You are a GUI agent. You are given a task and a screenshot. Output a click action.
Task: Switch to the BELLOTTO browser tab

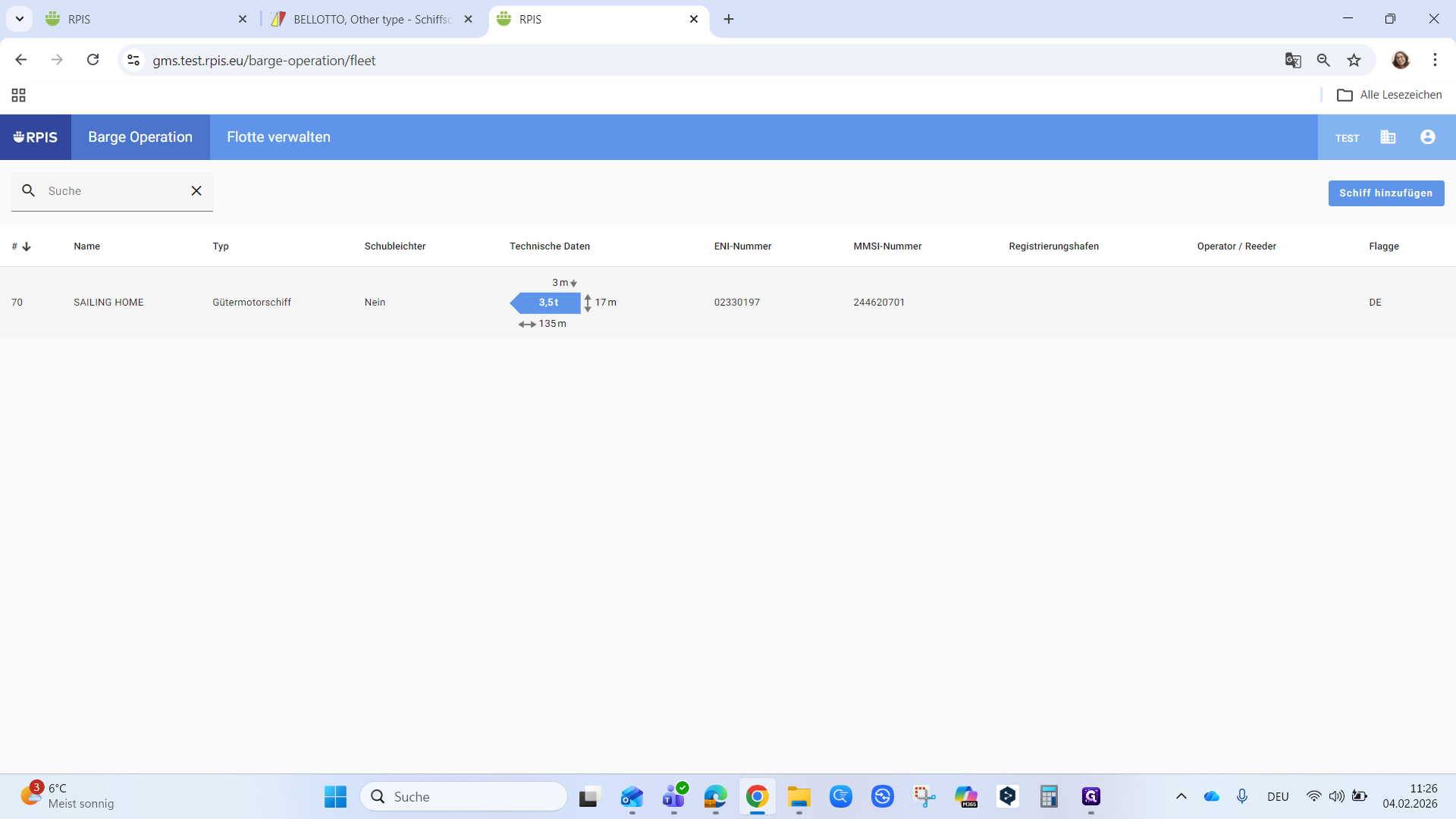tap(372, 19)
